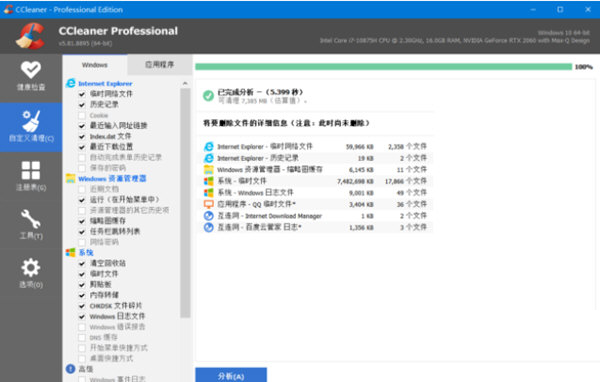This screenshot has height=382, width=600.
Task: Click globe icon in Internet Download Manager row
Action: pyautogui.click(x=209, y=216)
